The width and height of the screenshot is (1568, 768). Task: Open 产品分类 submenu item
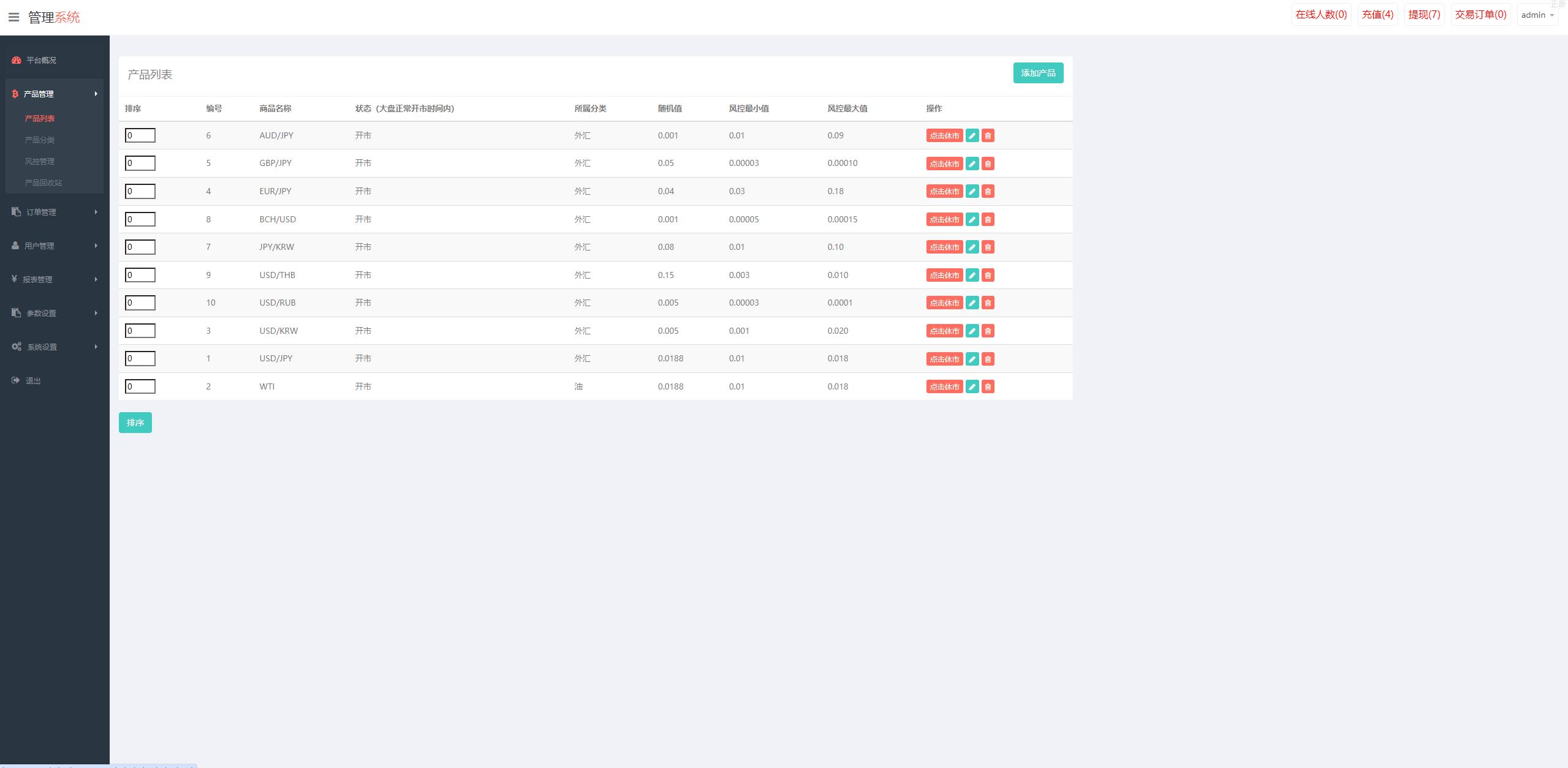[40, 140]
